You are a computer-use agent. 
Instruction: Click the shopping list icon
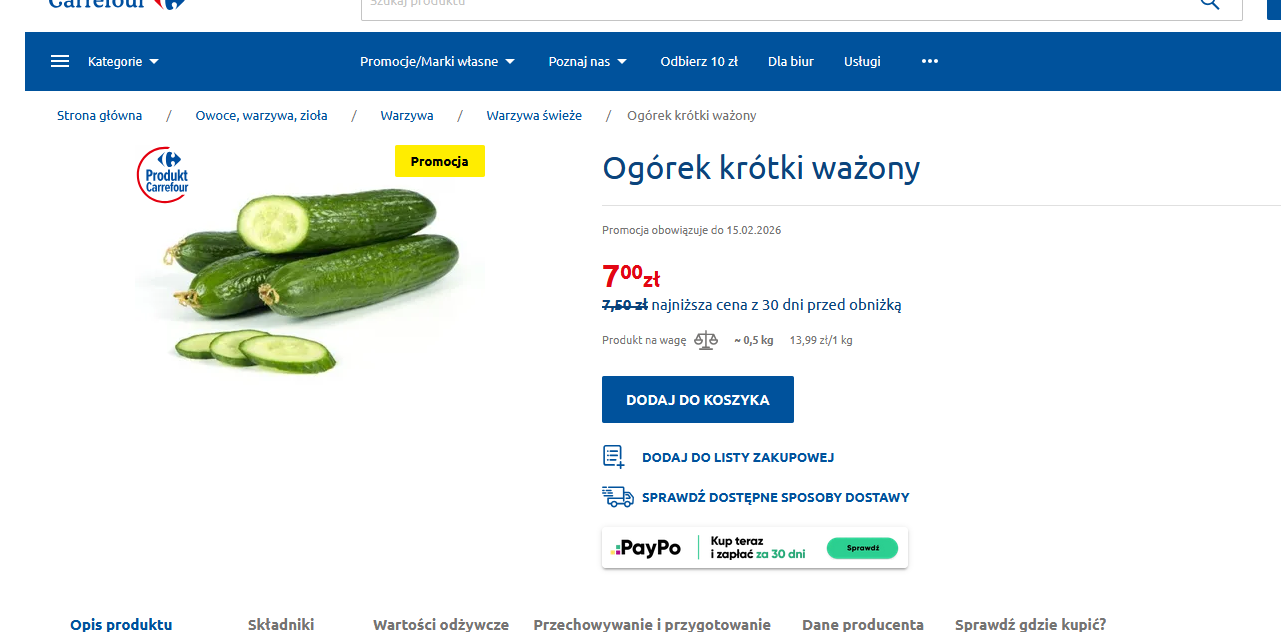click(614, 457)
